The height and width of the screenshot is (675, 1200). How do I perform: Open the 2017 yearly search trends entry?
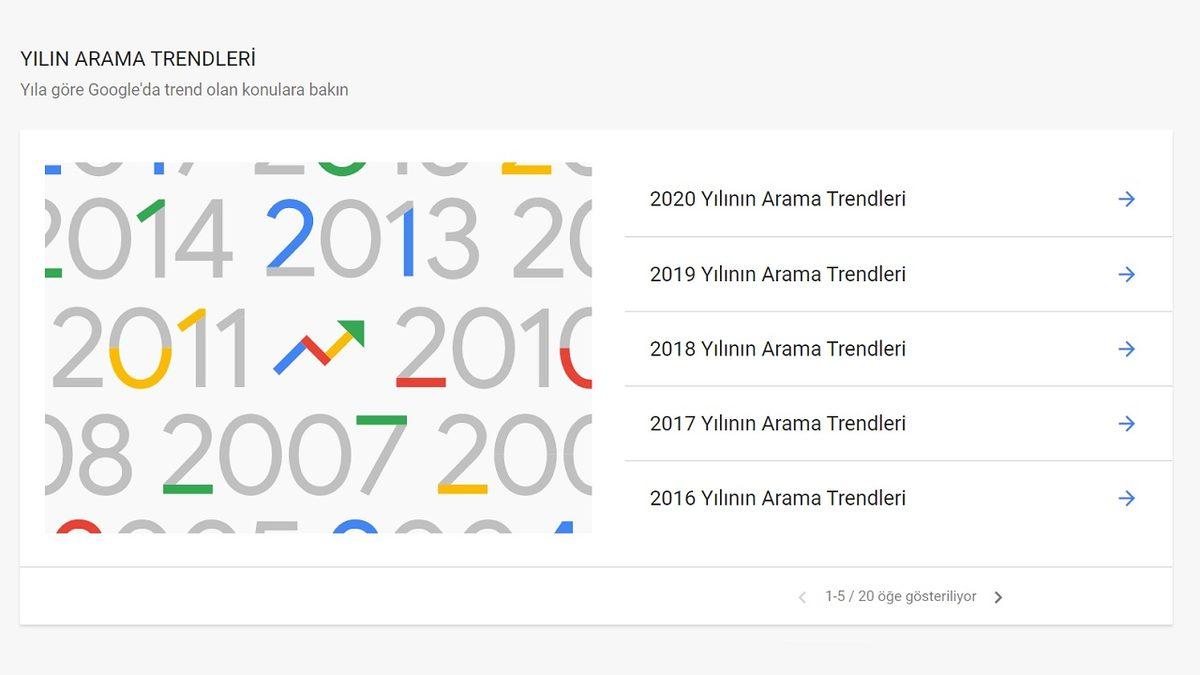tap(778, 423)
